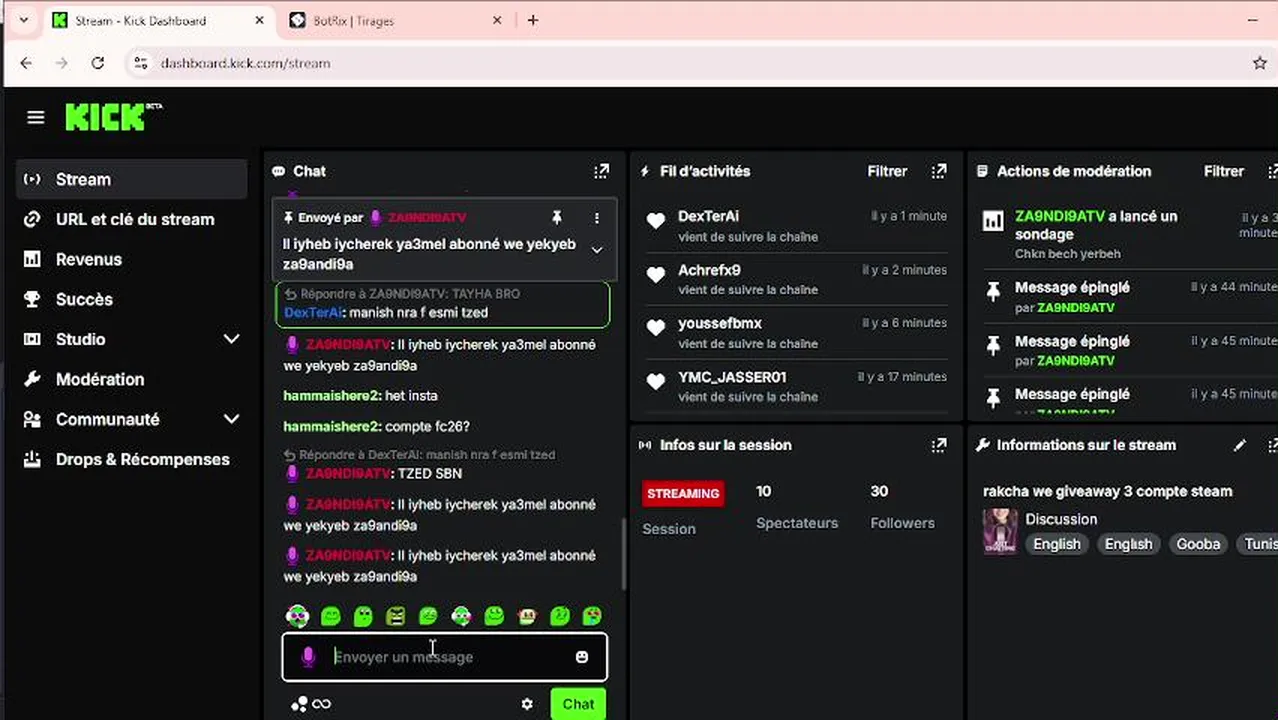Open chat settings gear icon
1278x720 pixels.
pos(527,704)
